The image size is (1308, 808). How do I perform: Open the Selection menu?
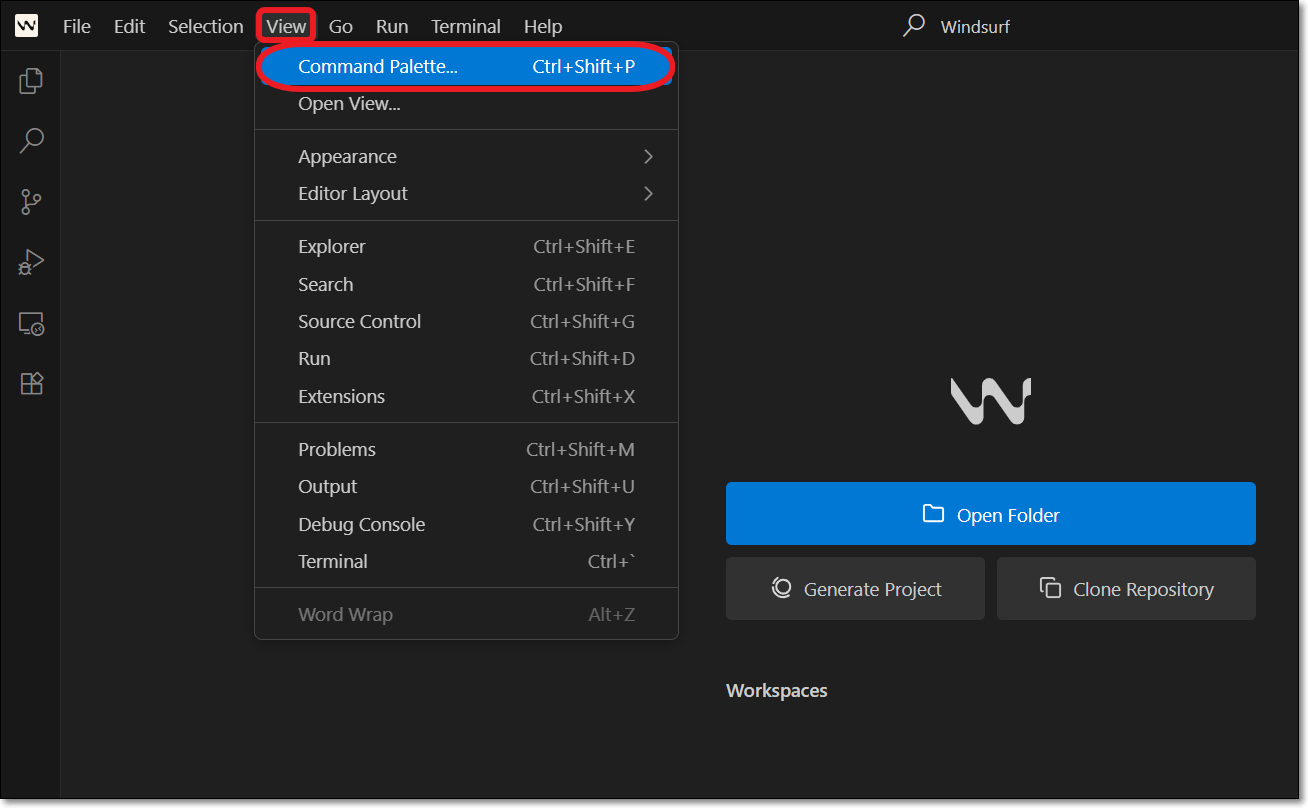205,26
